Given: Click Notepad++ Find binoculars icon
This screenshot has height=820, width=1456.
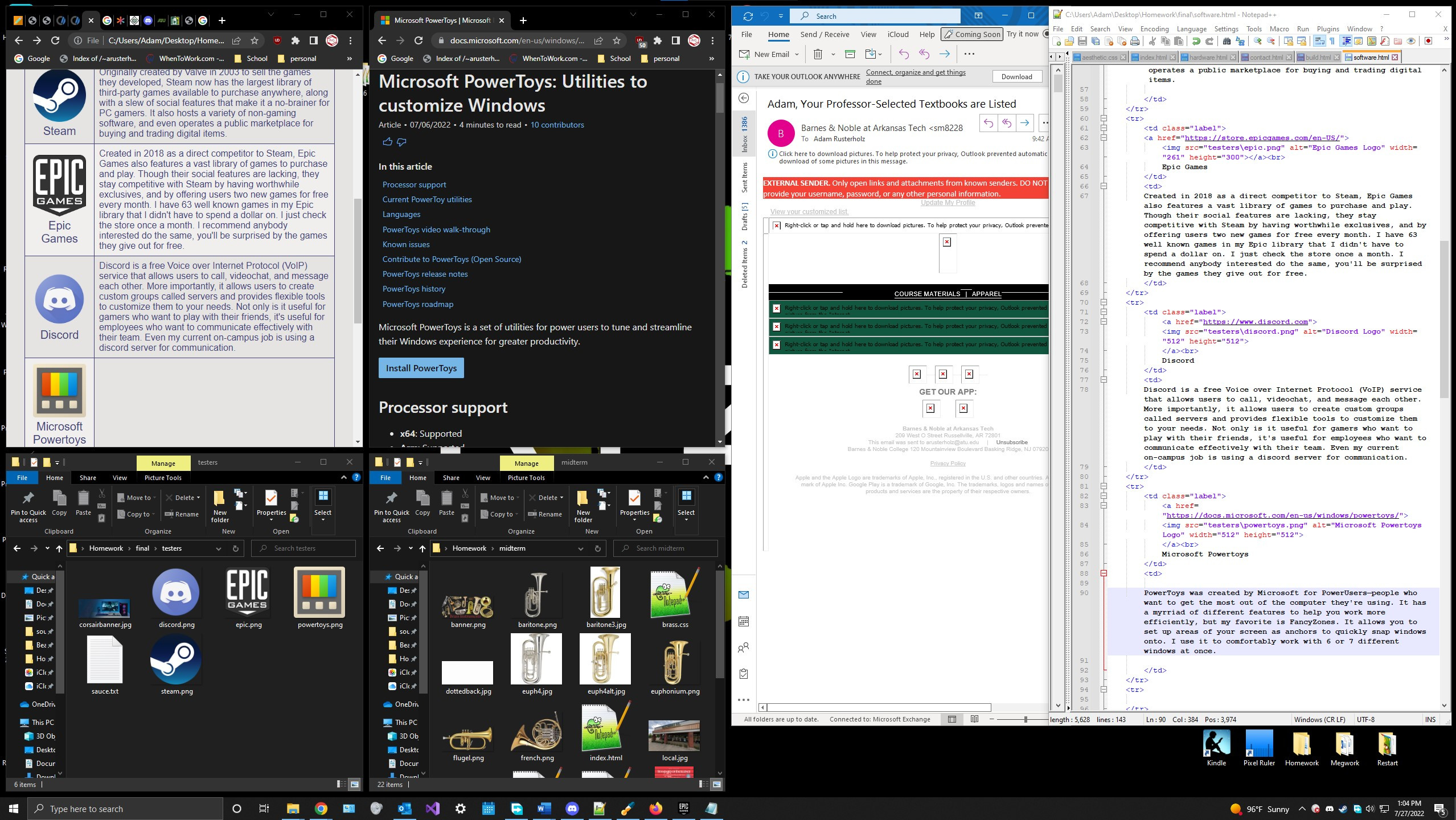Looking at the screenshot, I should pyautogui.click(x=1227, y=41).
